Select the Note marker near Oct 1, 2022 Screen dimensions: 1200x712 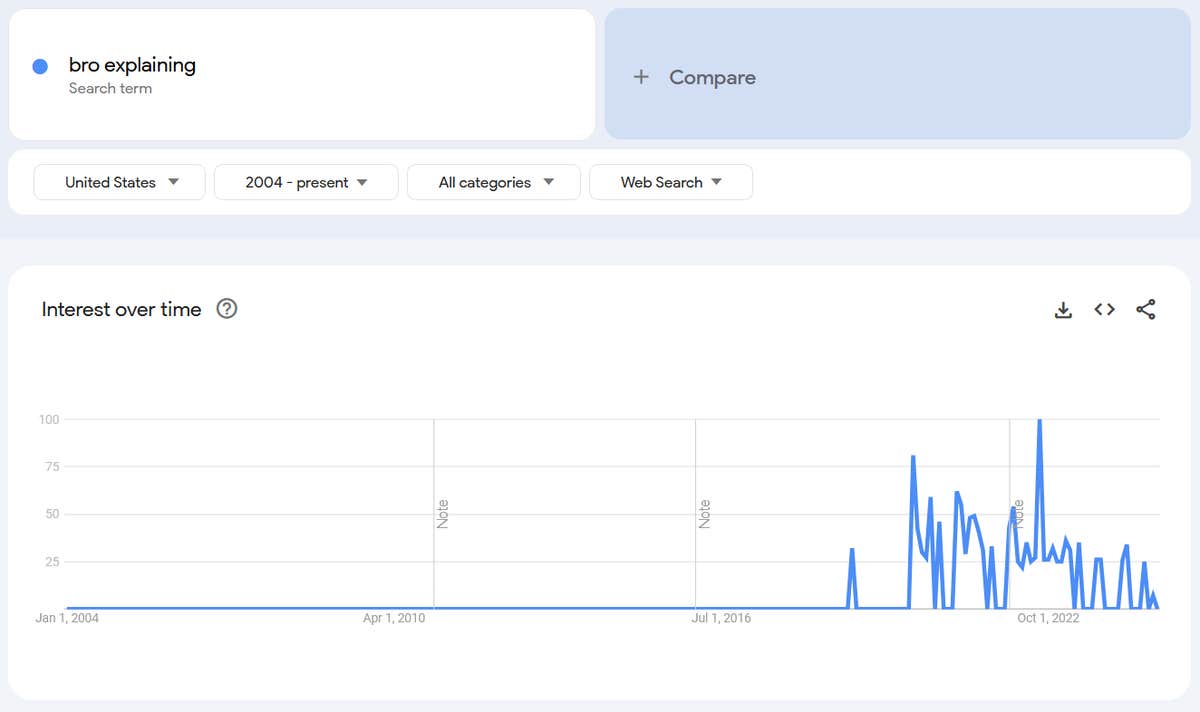(1018, 514)
